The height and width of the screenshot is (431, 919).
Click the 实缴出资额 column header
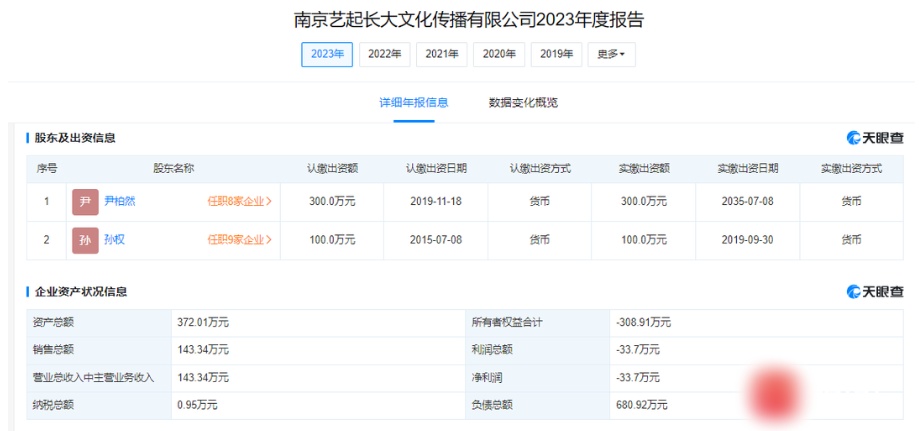tap(644, 169)
